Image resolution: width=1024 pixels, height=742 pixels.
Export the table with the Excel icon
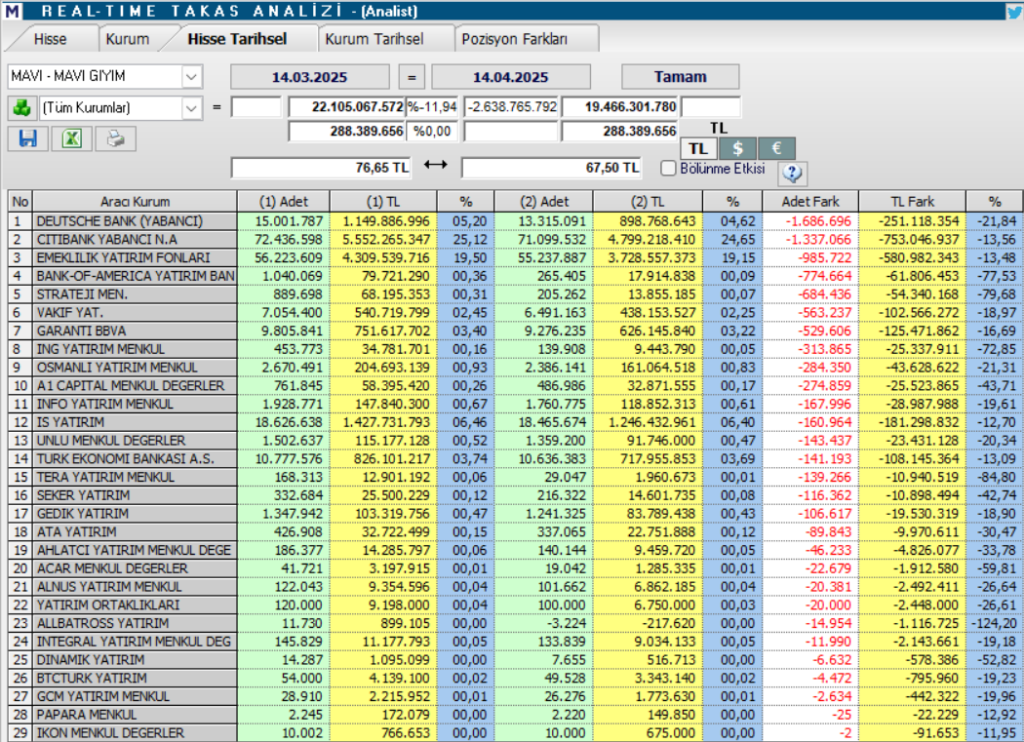pos(72,139)
